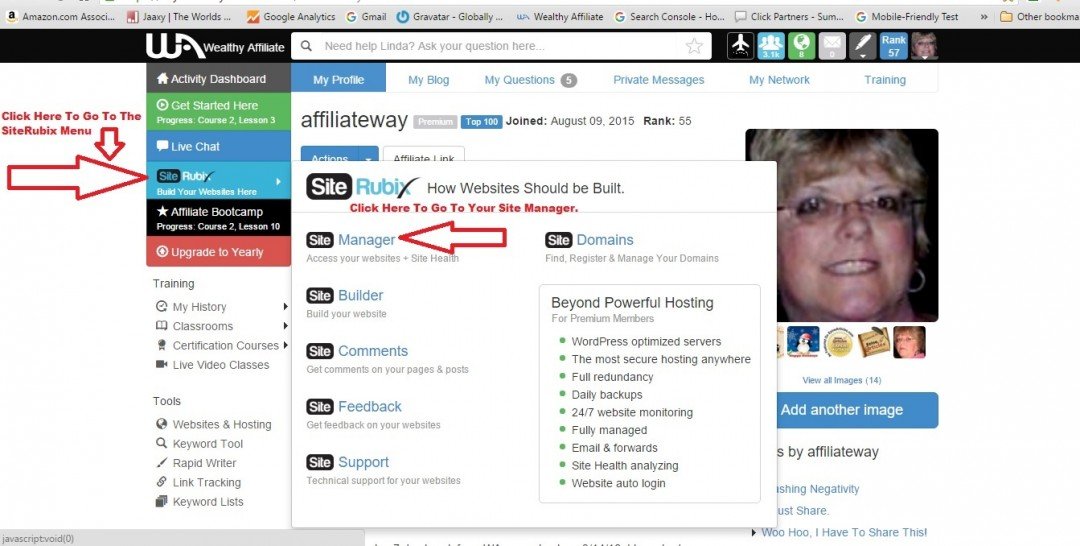
Task: Click the green globe notifications icon
Action: (x=801, y=46)
